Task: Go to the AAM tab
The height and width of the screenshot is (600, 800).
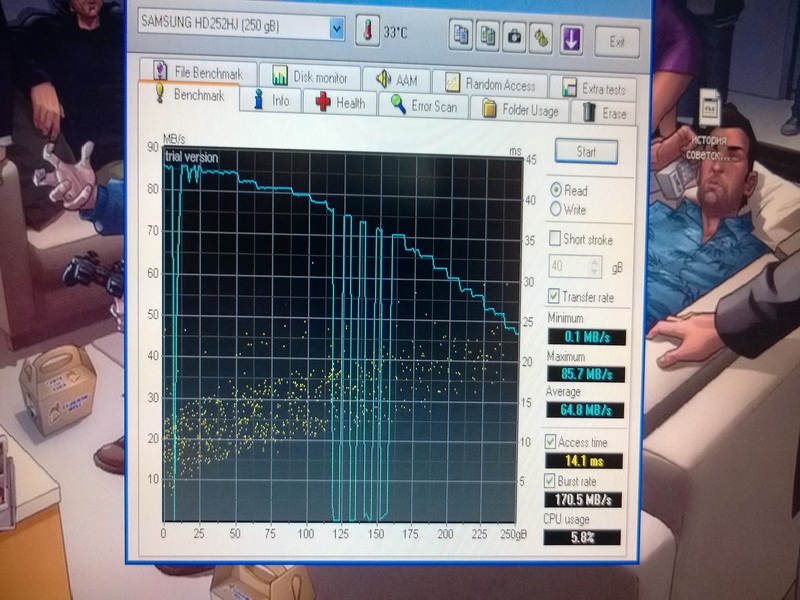Action: [x=397, y=80]
